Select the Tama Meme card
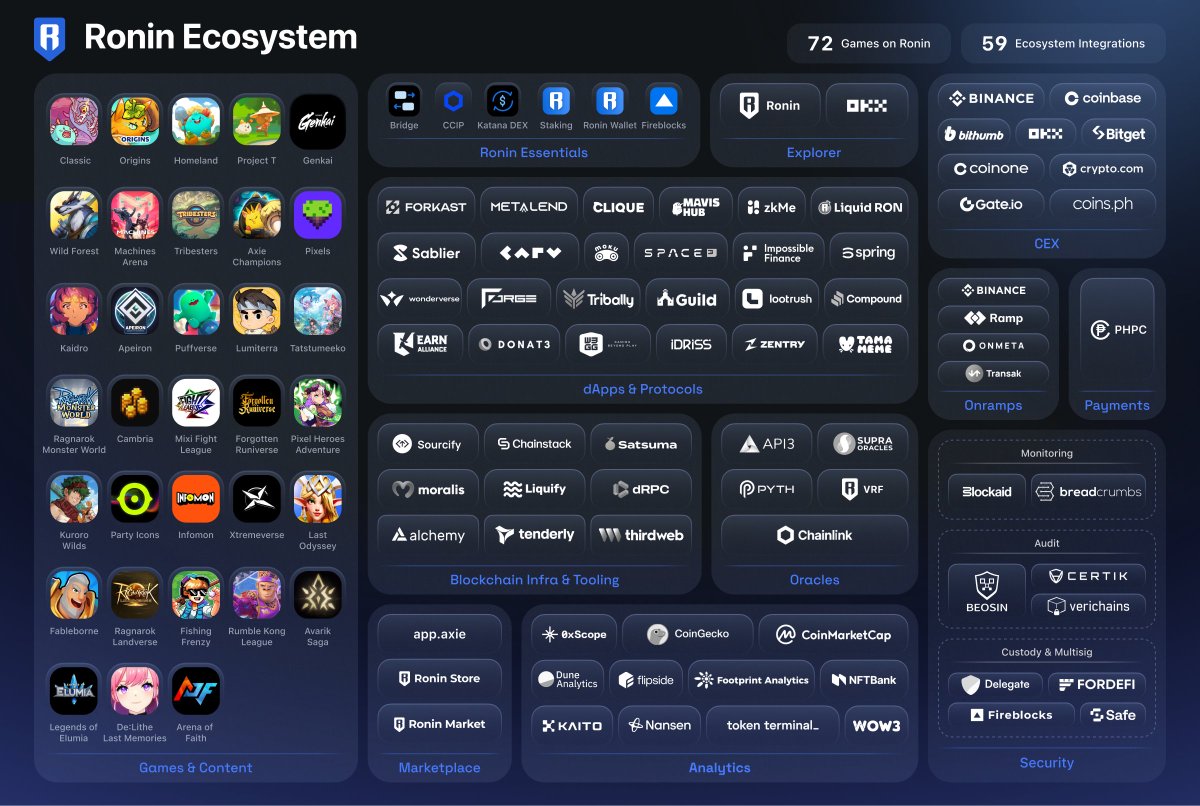This screenshot has height=806, width=1200. tap(865, 344)
